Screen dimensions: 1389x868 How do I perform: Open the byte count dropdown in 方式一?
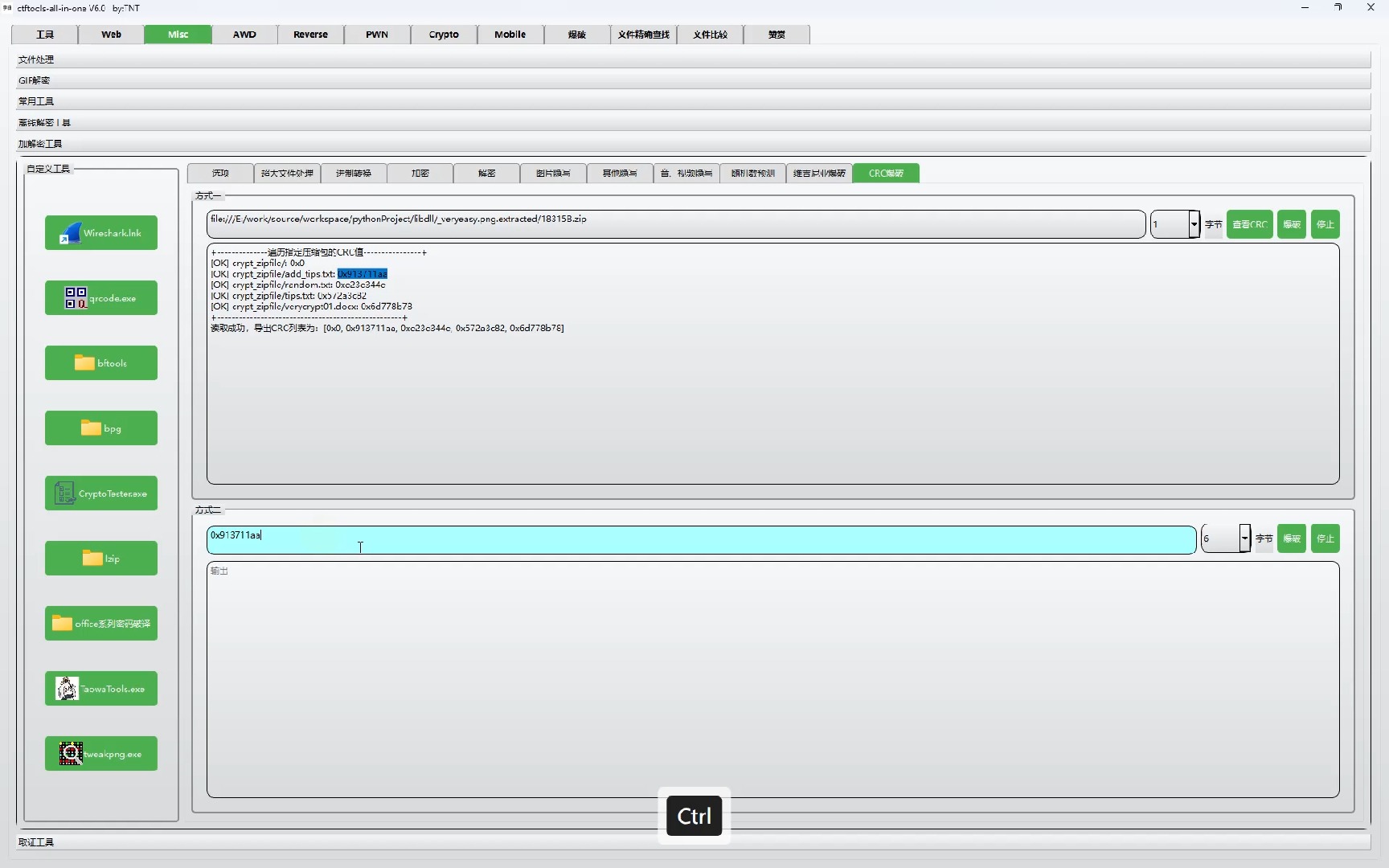tap(1194, 224)
